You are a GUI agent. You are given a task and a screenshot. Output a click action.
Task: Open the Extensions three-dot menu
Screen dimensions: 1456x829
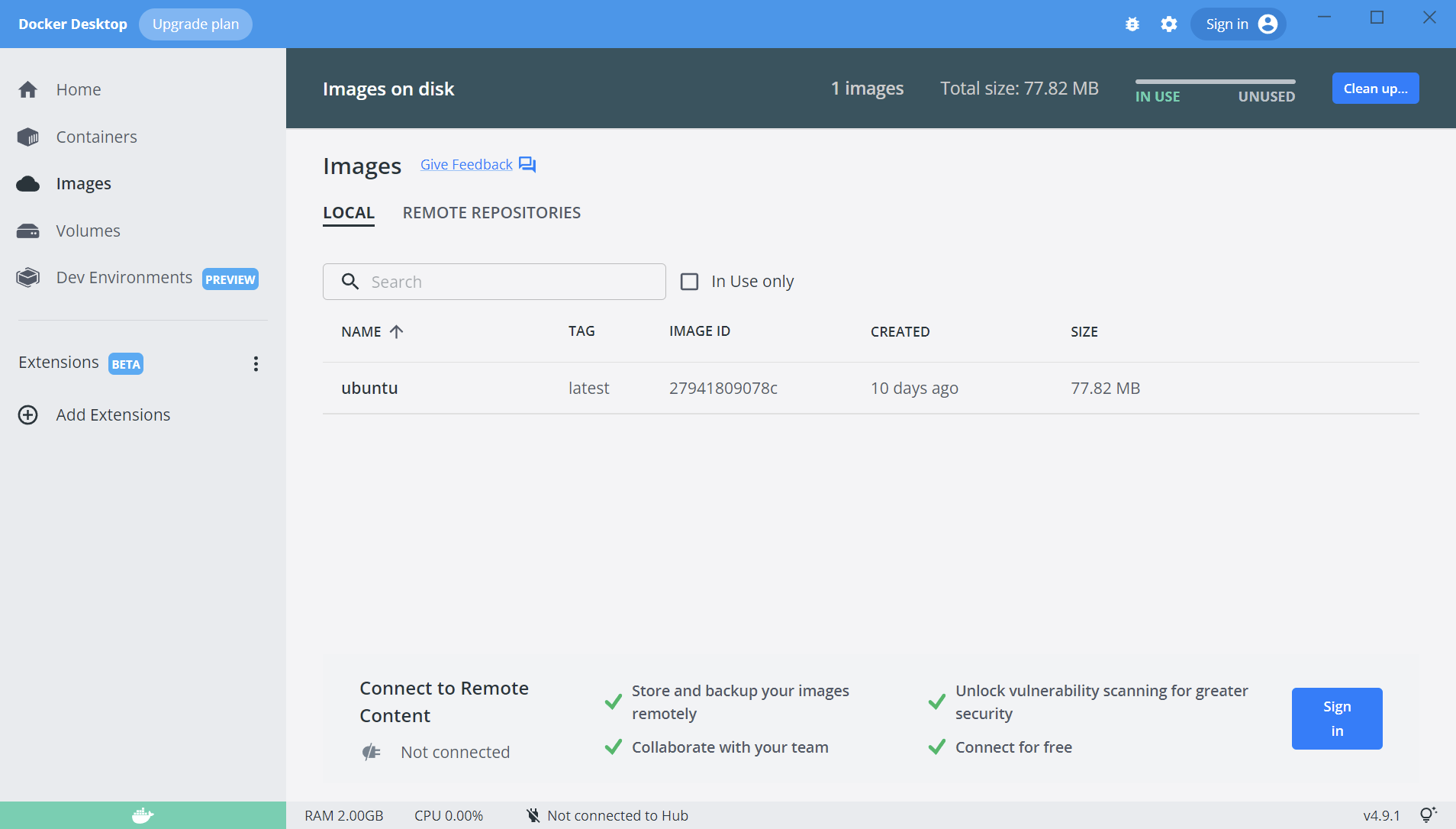256,364
